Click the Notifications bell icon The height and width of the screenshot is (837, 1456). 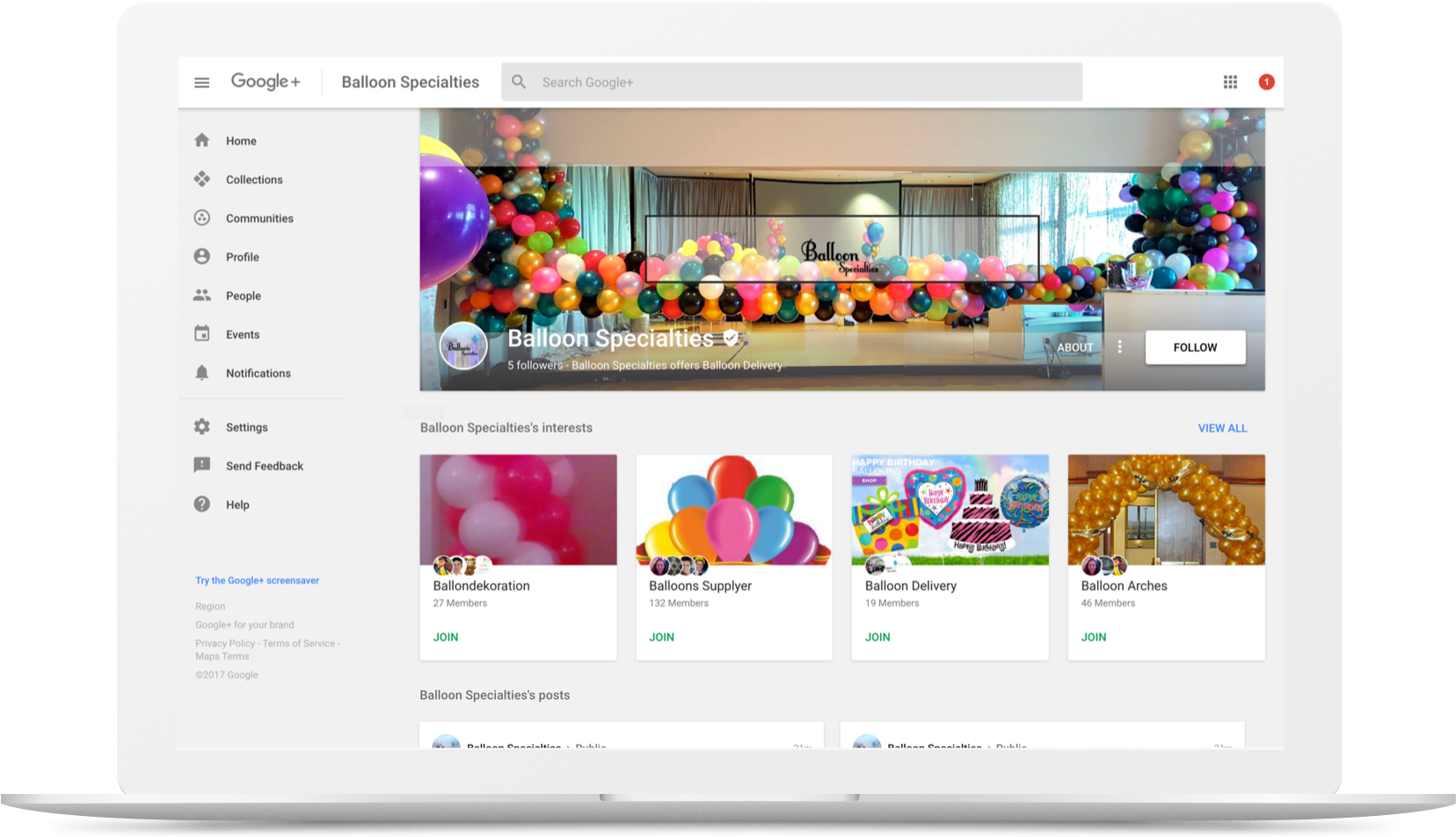(x=202, y=373)
